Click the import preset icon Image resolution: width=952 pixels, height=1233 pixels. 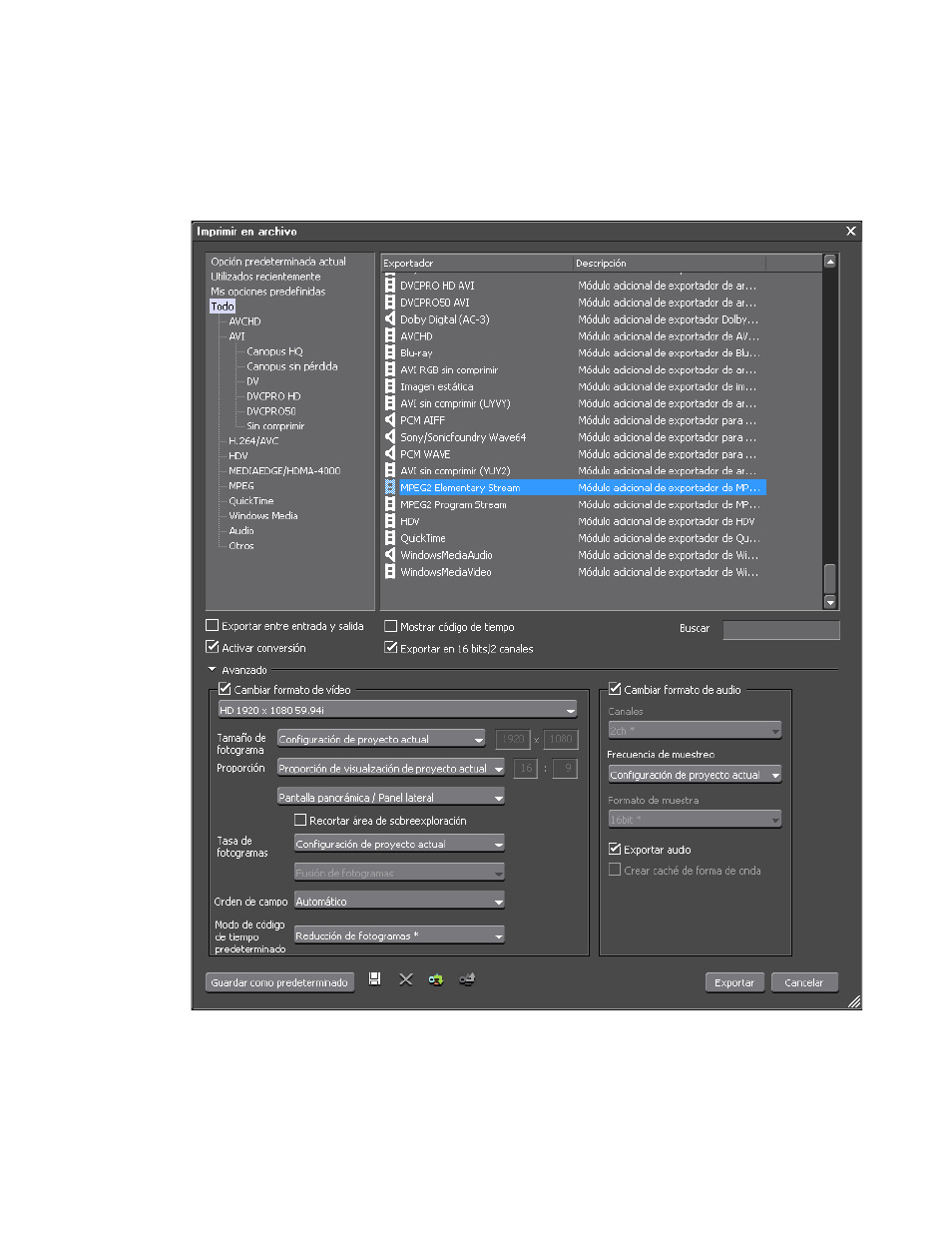pyautogui.click(x=436, y=979)
